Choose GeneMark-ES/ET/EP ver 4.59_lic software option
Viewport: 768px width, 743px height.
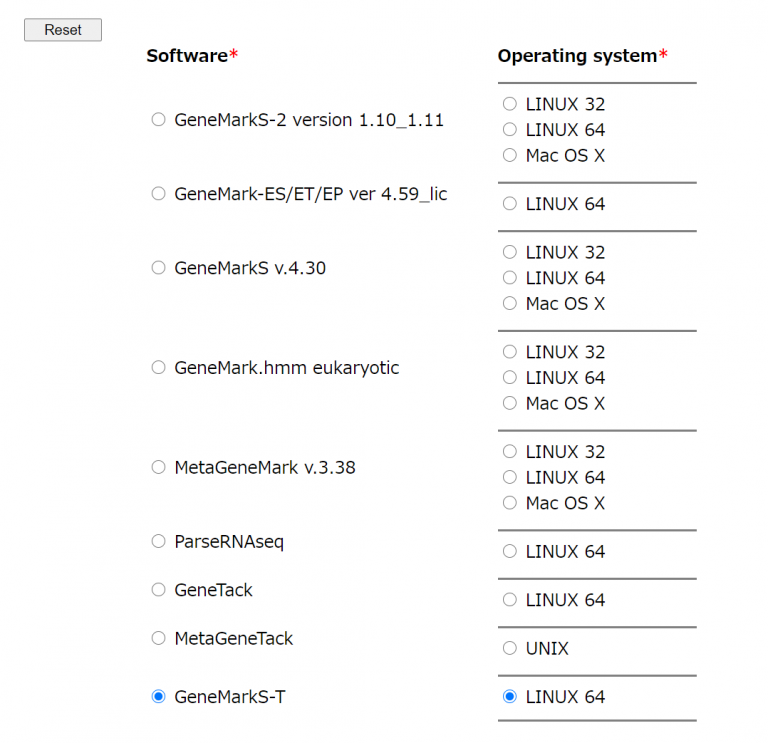coord(158,194)
